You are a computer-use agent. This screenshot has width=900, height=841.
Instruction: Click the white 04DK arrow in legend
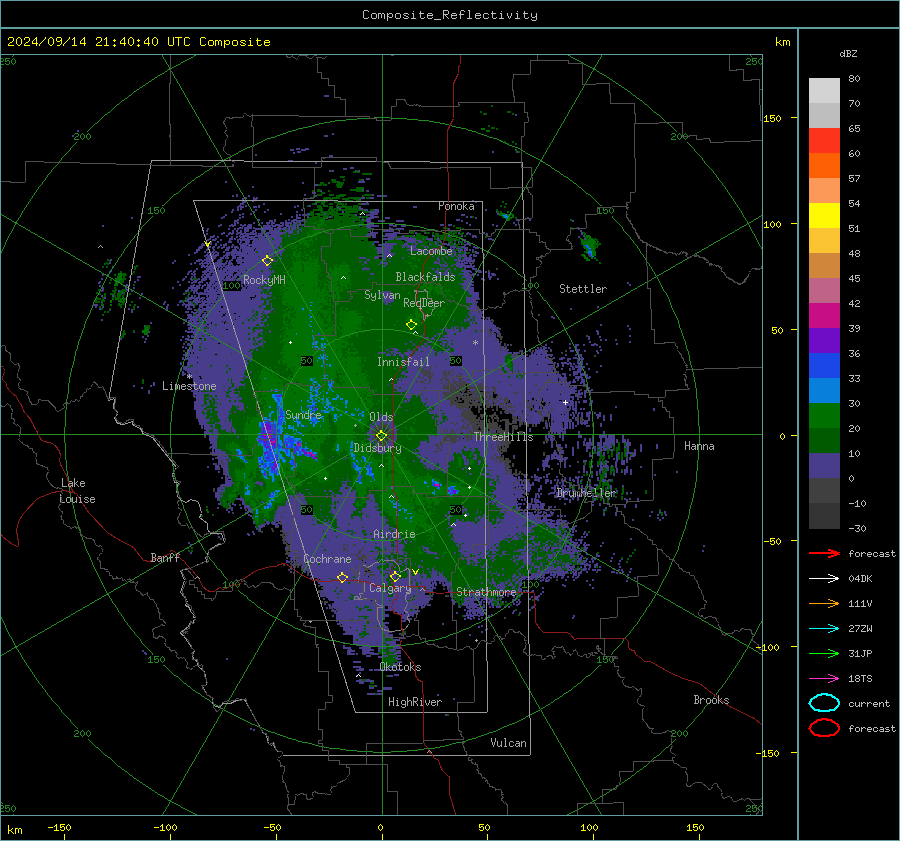824,578
